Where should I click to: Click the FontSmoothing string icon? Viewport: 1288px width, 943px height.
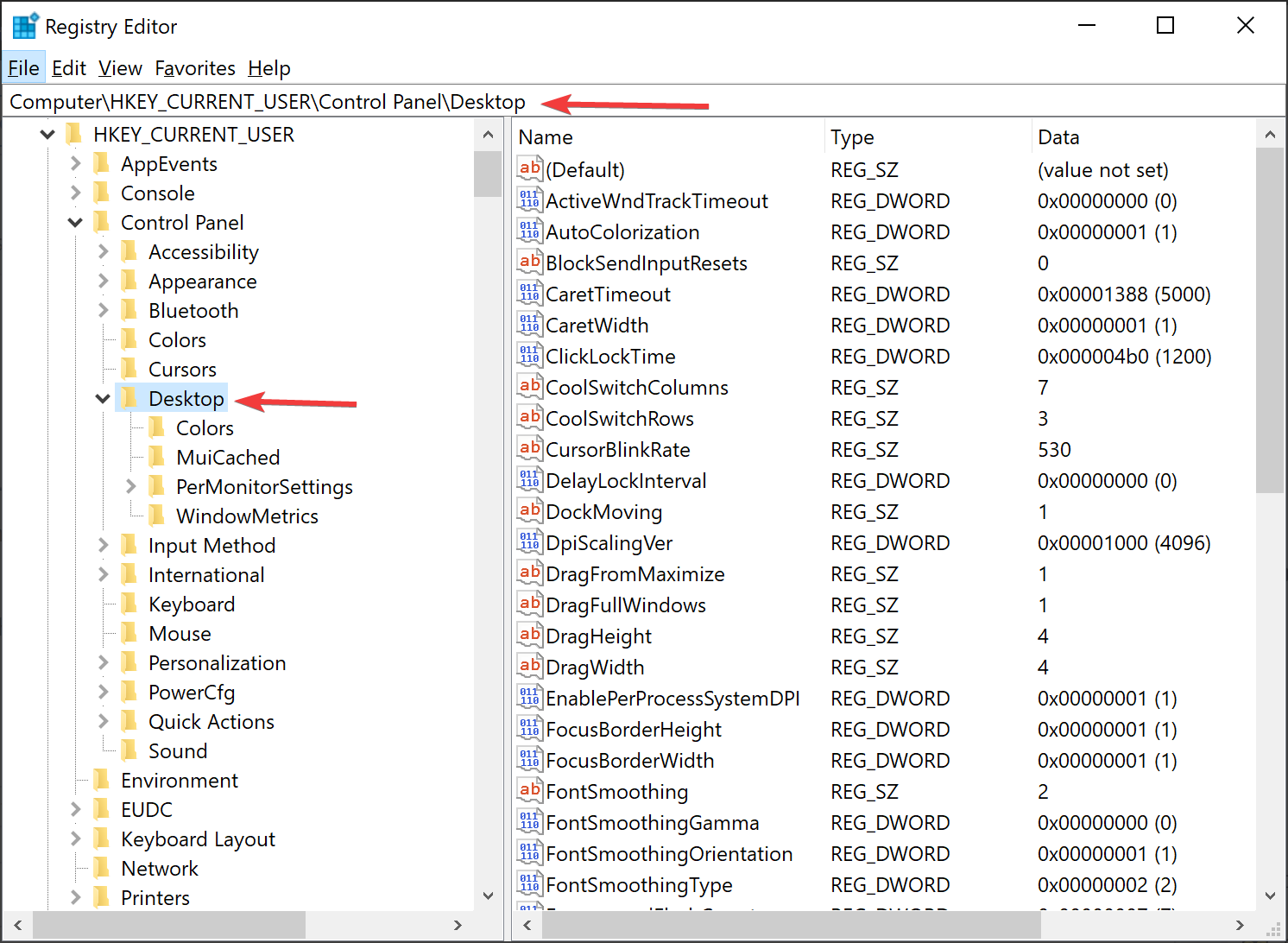point(529,790)
